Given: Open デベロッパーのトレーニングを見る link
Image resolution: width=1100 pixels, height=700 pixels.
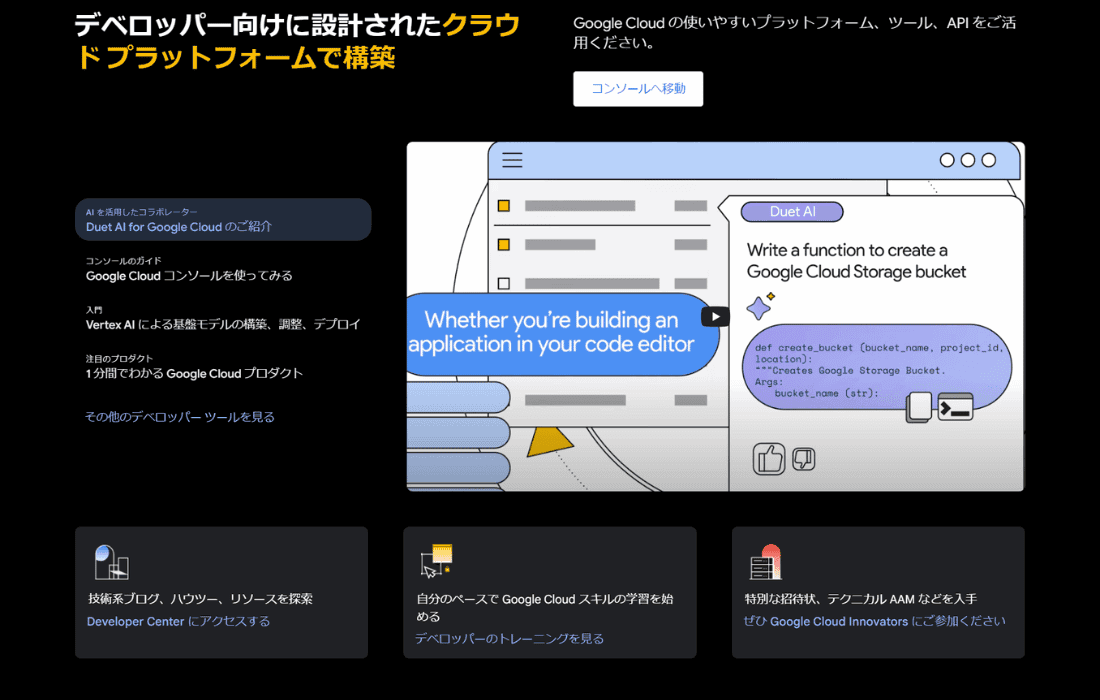Looking at the screenshot, I should click(x=509, y=639).
